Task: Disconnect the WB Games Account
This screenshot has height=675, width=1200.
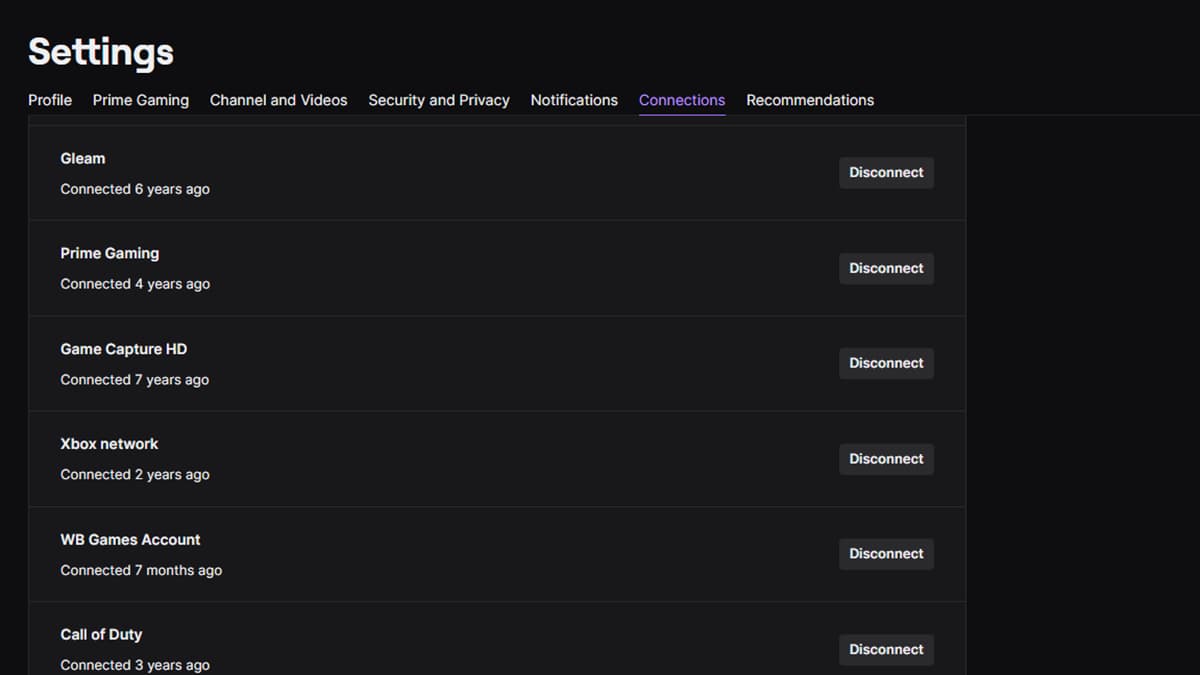Action: (x=886, y=554)
